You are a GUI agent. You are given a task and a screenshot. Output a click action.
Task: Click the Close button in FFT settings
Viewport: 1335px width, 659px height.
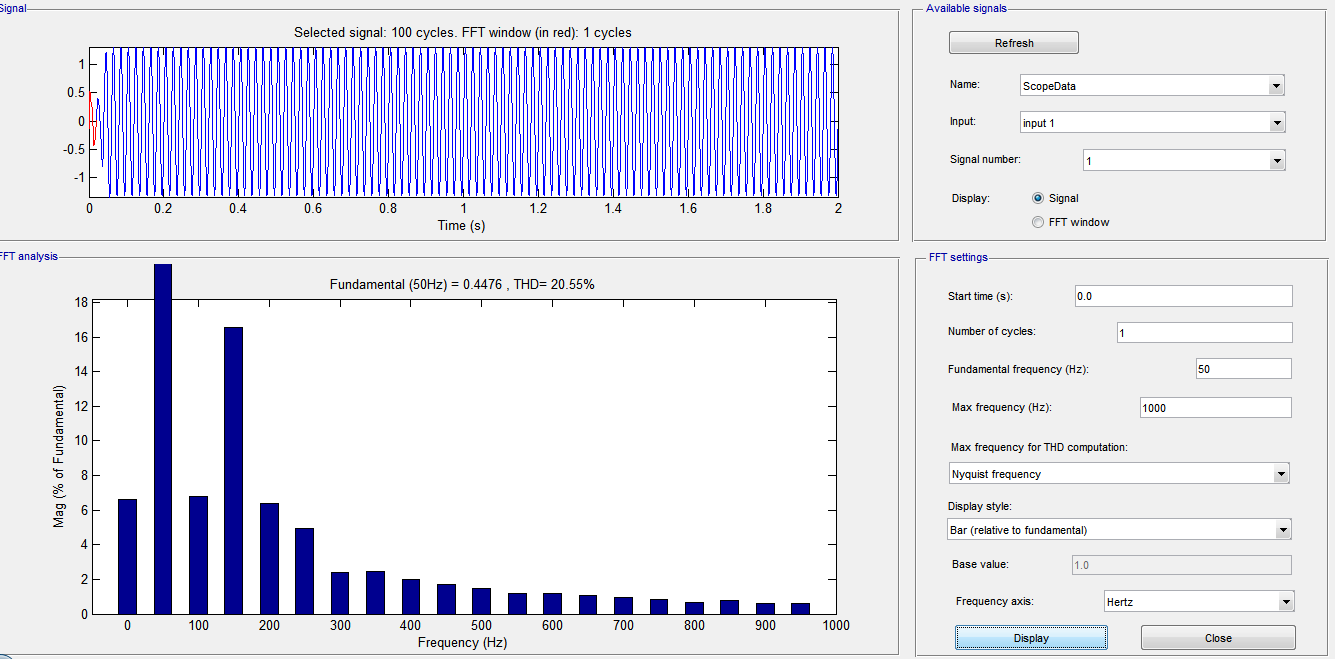tap(1217, 638)
